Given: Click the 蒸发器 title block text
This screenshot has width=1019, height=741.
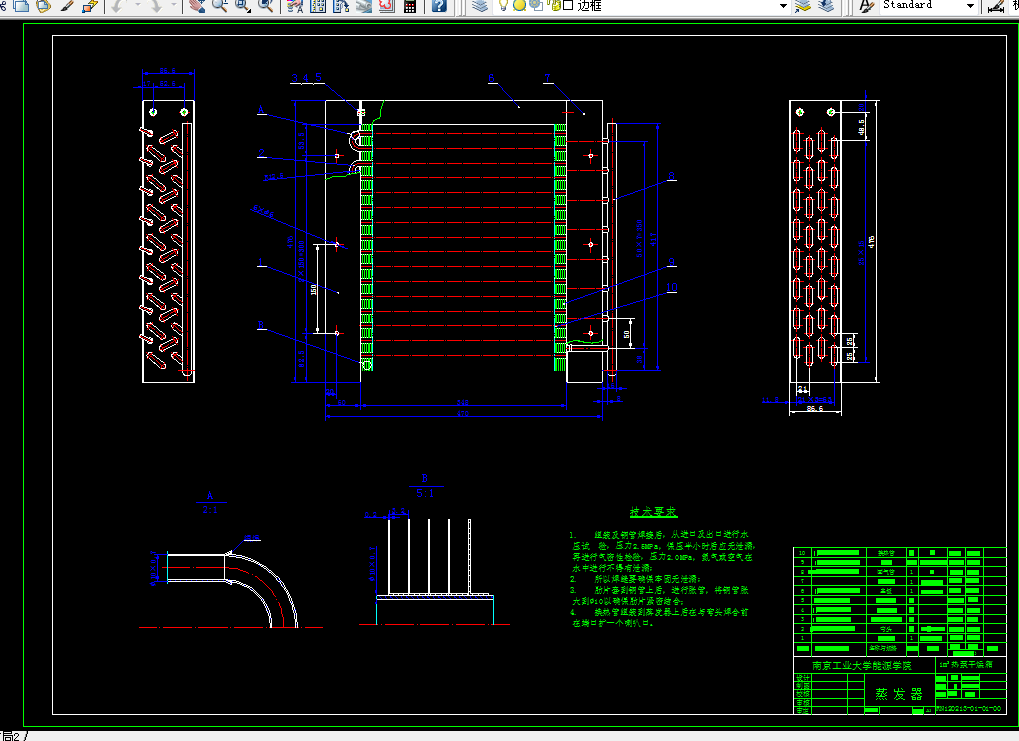Looking at the screenshot, I should (899, 694).
